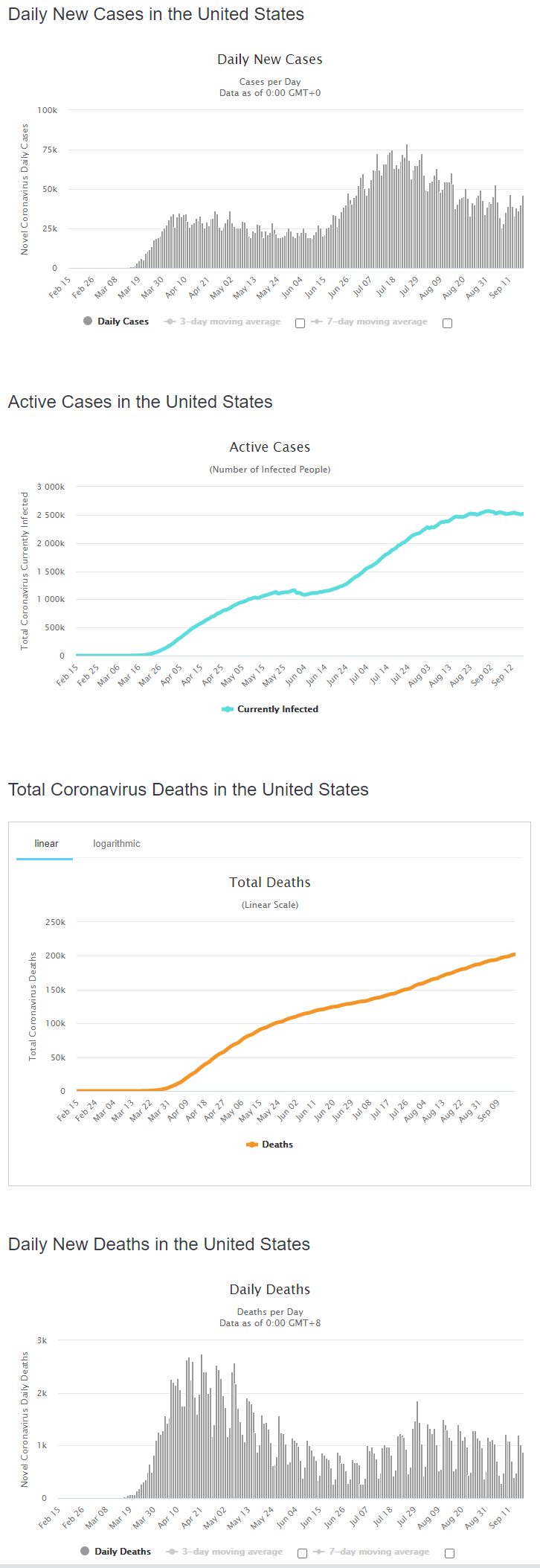Tick 7-day moving average checkbox for Daily Deaths

[450, 1553]
